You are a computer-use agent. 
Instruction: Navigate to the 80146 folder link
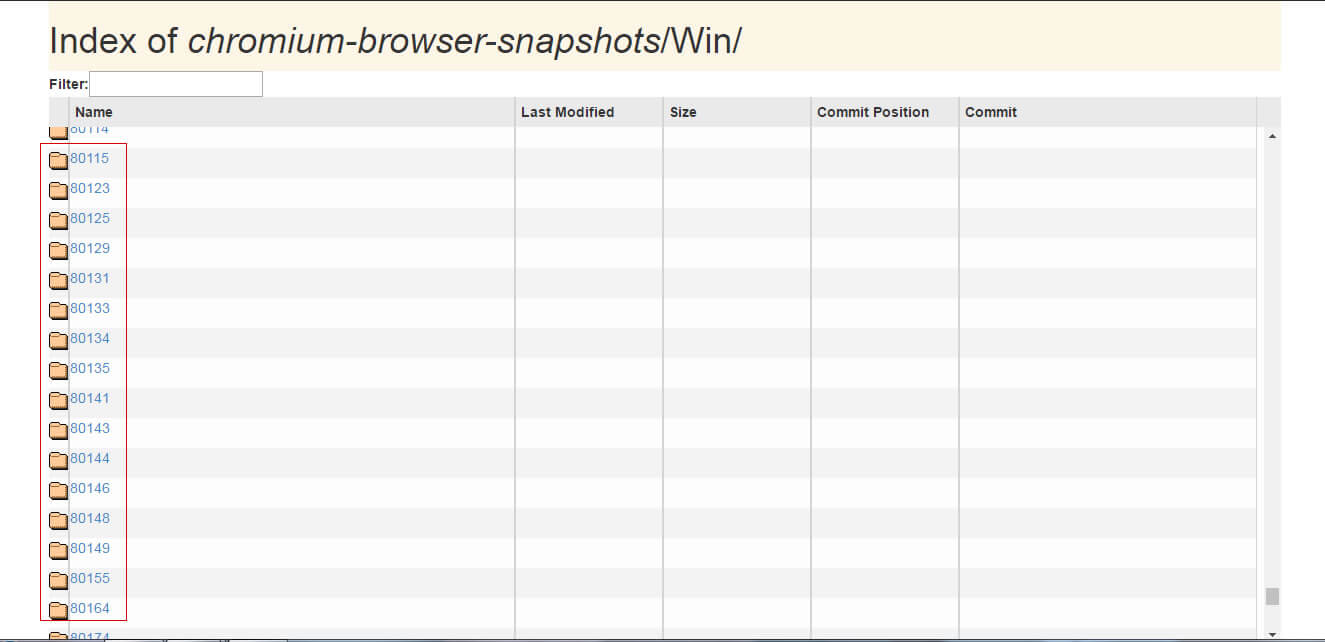tap(90, 488)
